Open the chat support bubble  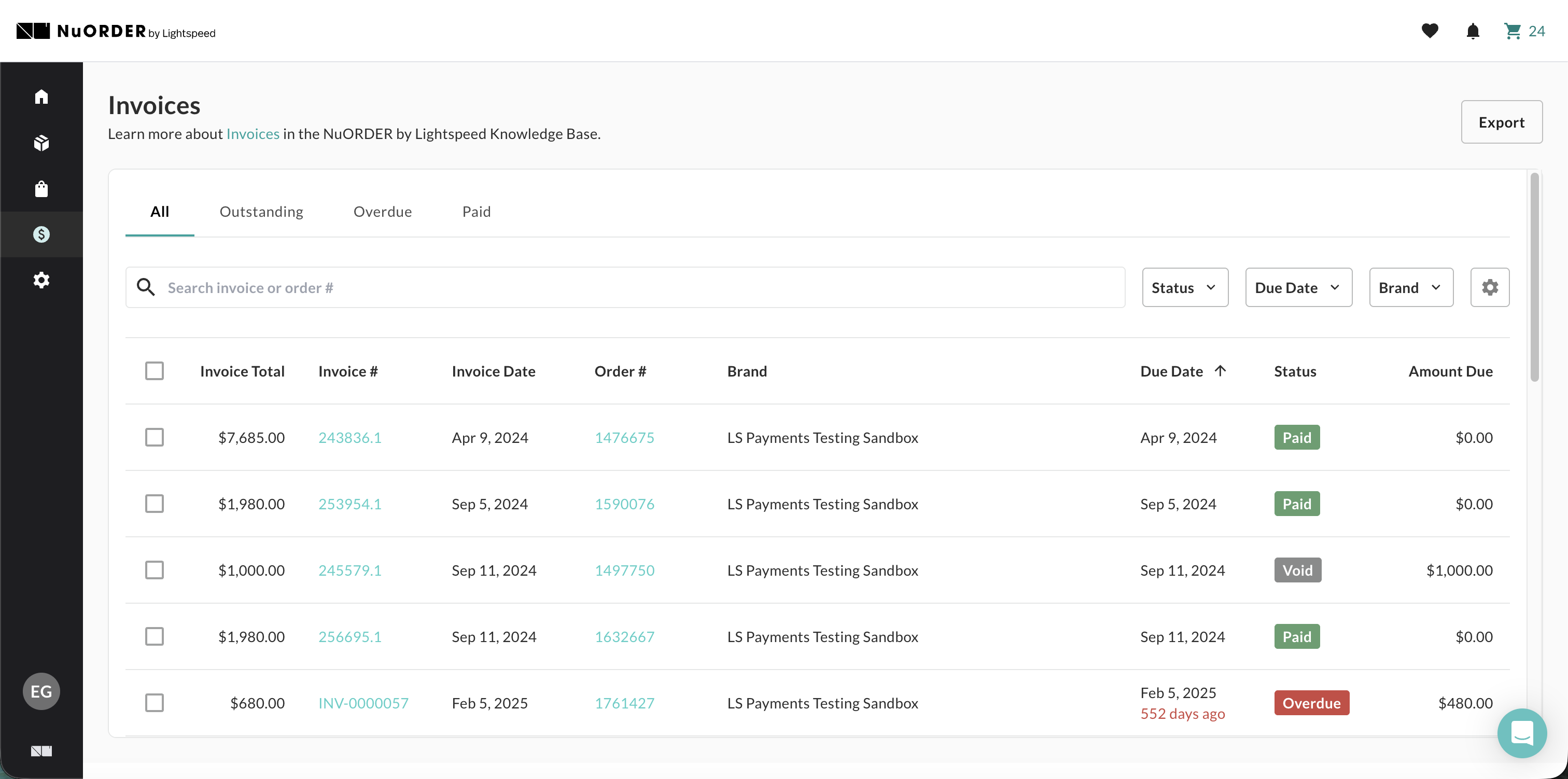[x=1522, y=733]
